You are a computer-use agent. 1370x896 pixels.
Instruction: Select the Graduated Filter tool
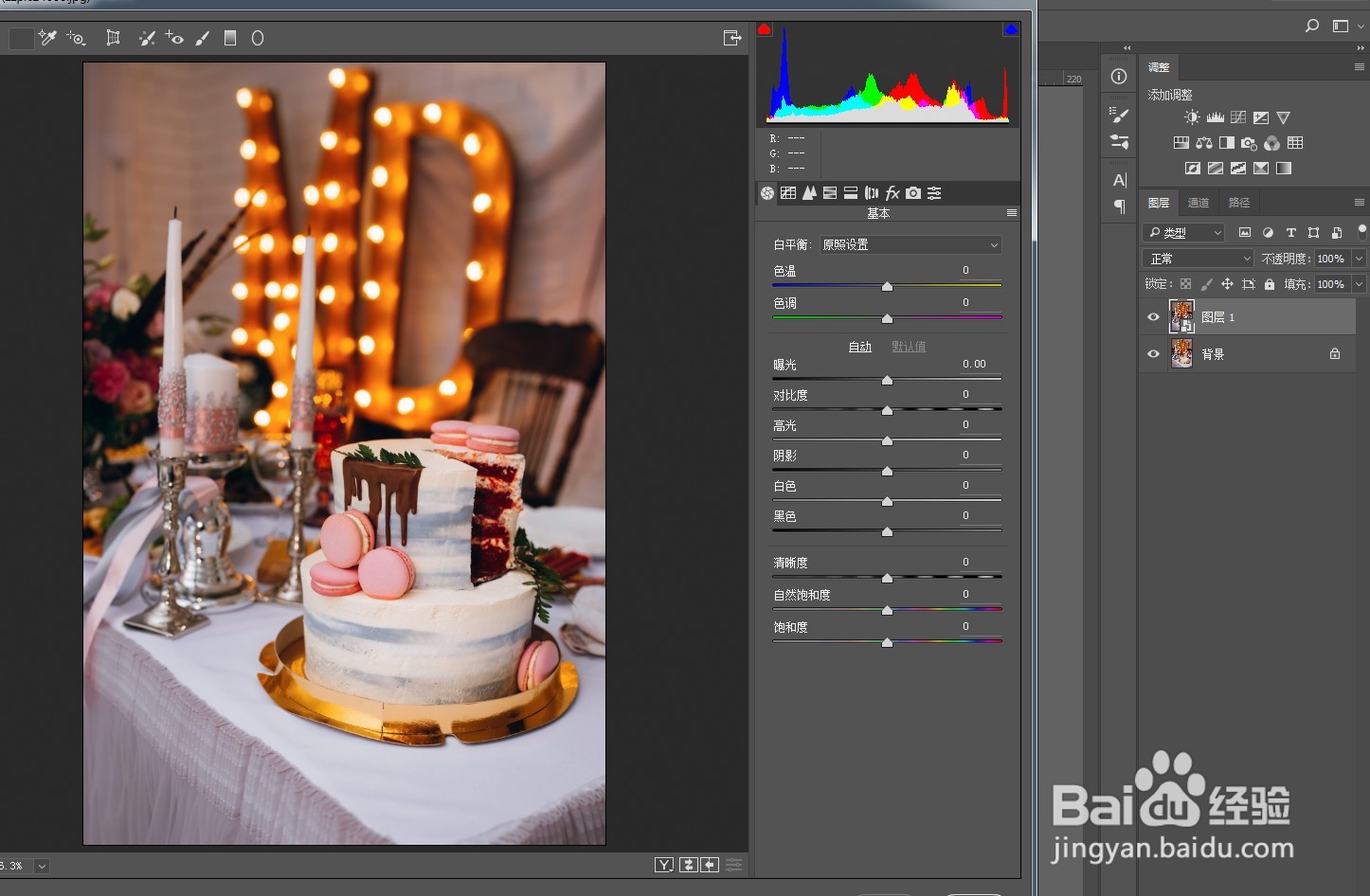point(229,38)
